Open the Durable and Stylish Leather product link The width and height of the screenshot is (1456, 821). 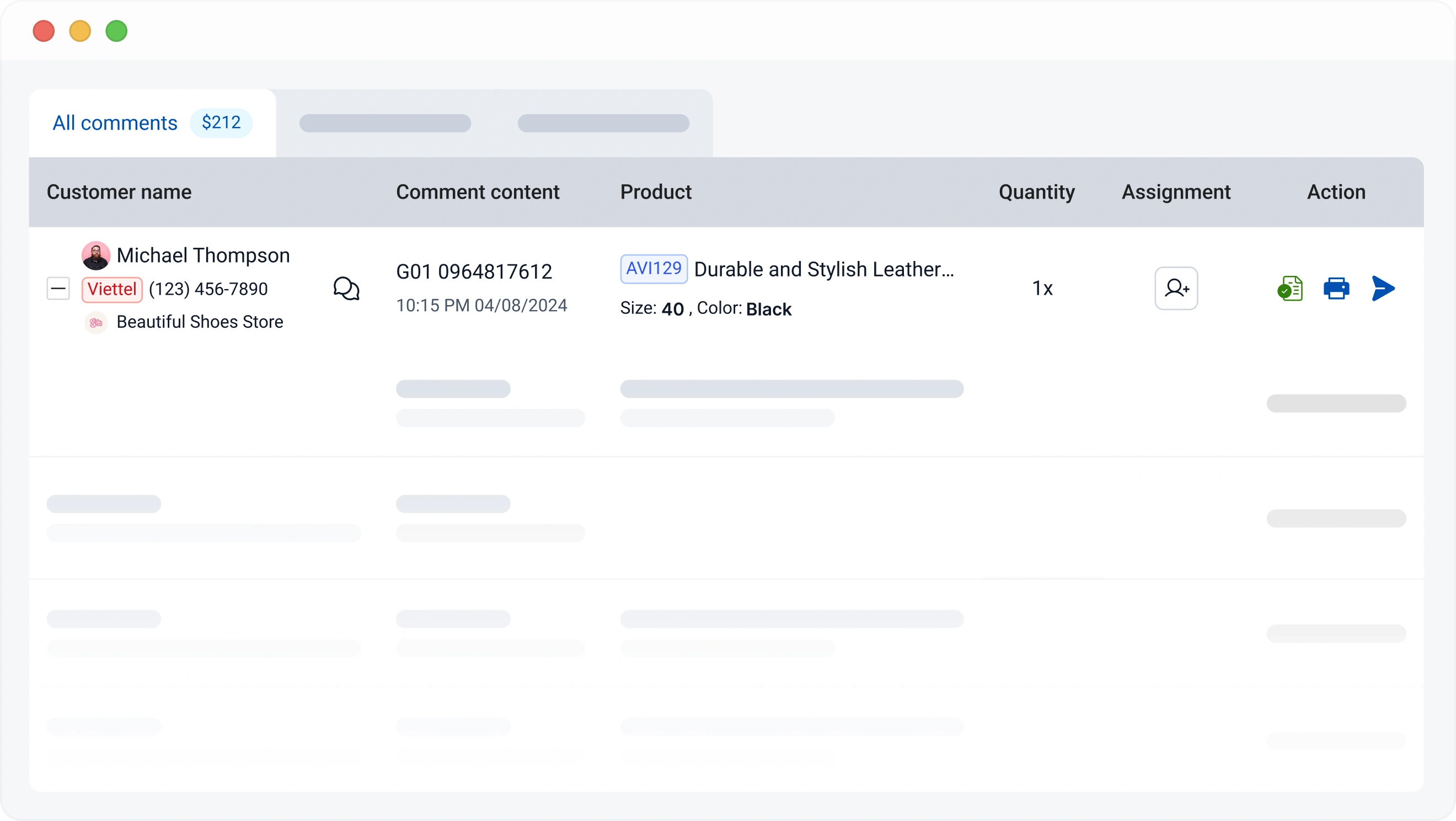[823, 270]
